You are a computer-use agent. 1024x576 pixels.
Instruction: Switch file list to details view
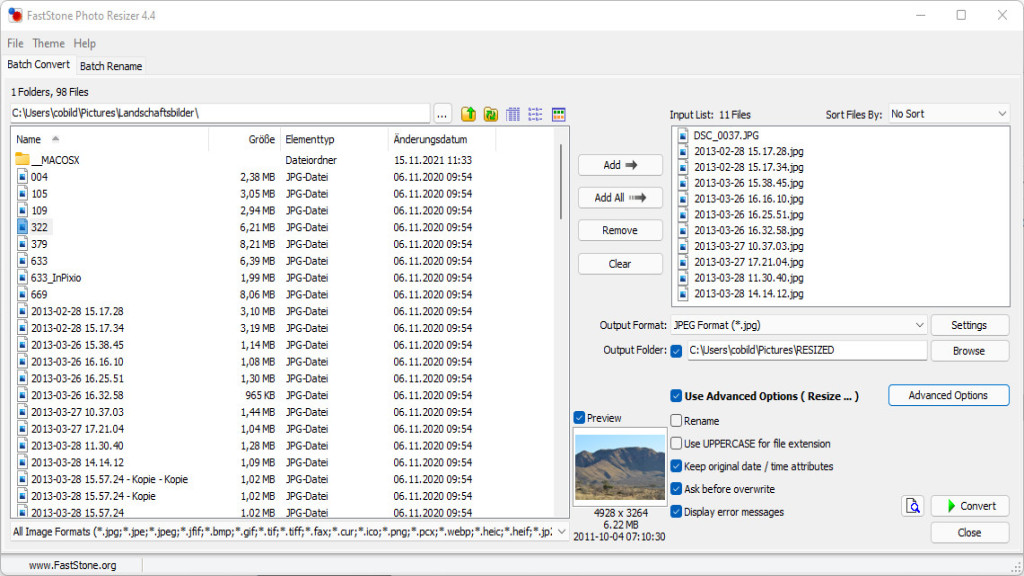[513, 114]
